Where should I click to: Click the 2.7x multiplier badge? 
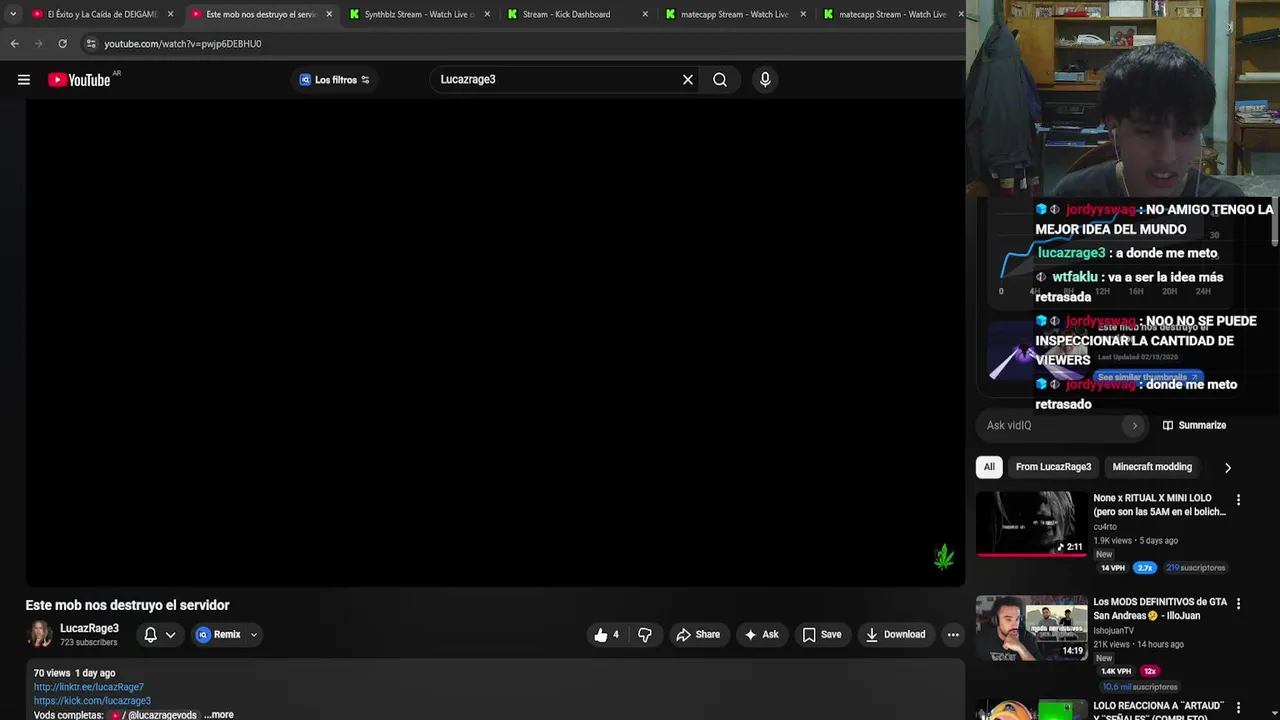tap(1145, 568)
